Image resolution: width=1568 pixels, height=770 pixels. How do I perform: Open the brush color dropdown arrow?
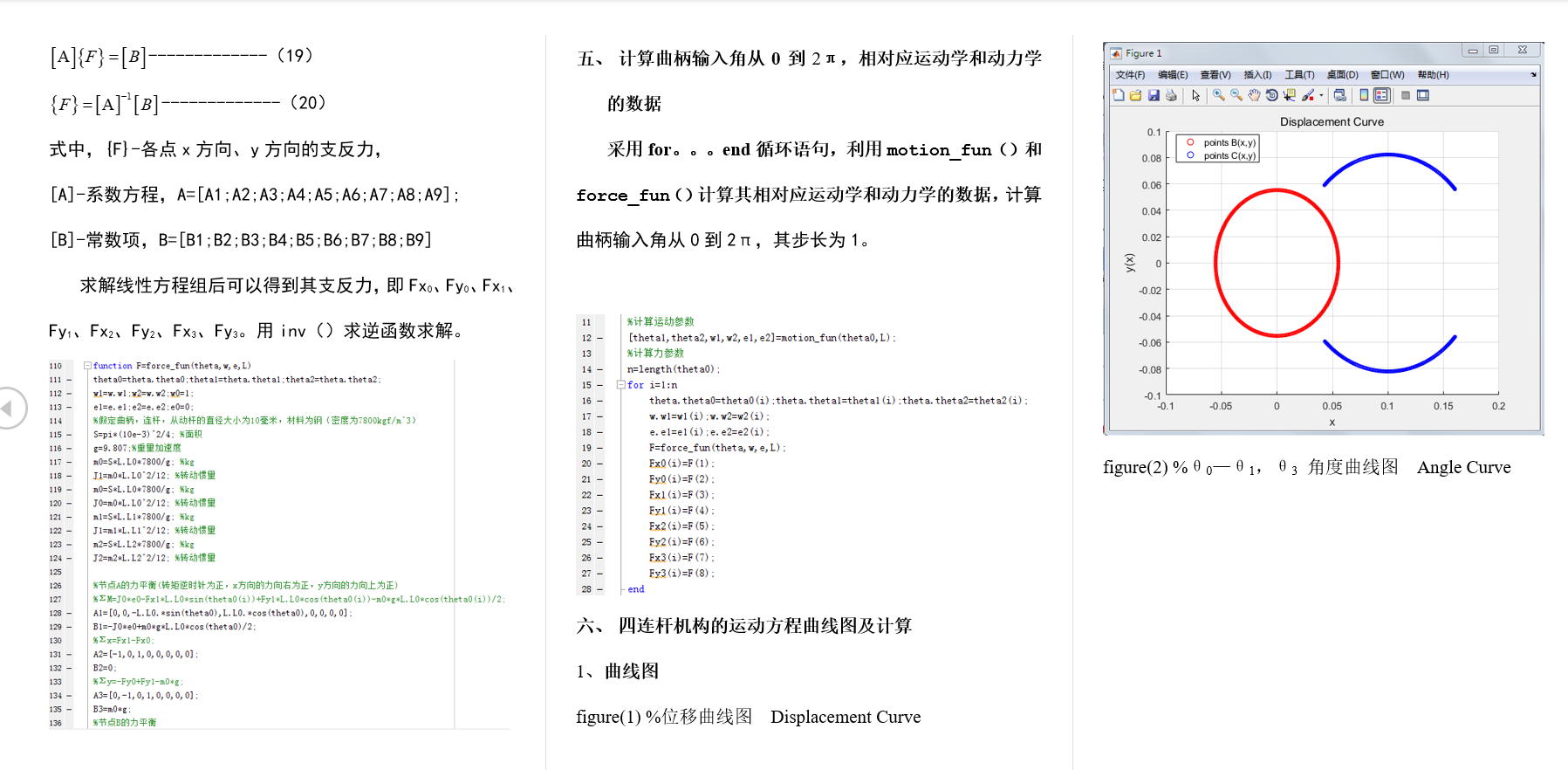point(1321,95)
